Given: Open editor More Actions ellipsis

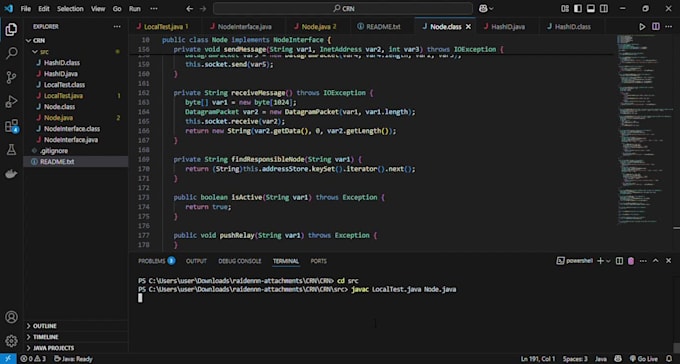Looking at the screenshot, I should (x=669, y=26).
